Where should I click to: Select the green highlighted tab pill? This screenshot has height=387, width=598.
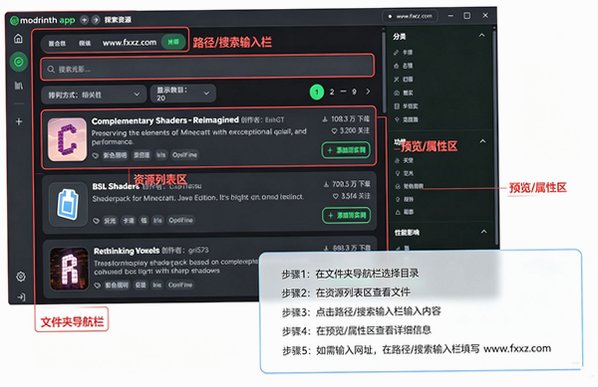click(x=173, y=42)
